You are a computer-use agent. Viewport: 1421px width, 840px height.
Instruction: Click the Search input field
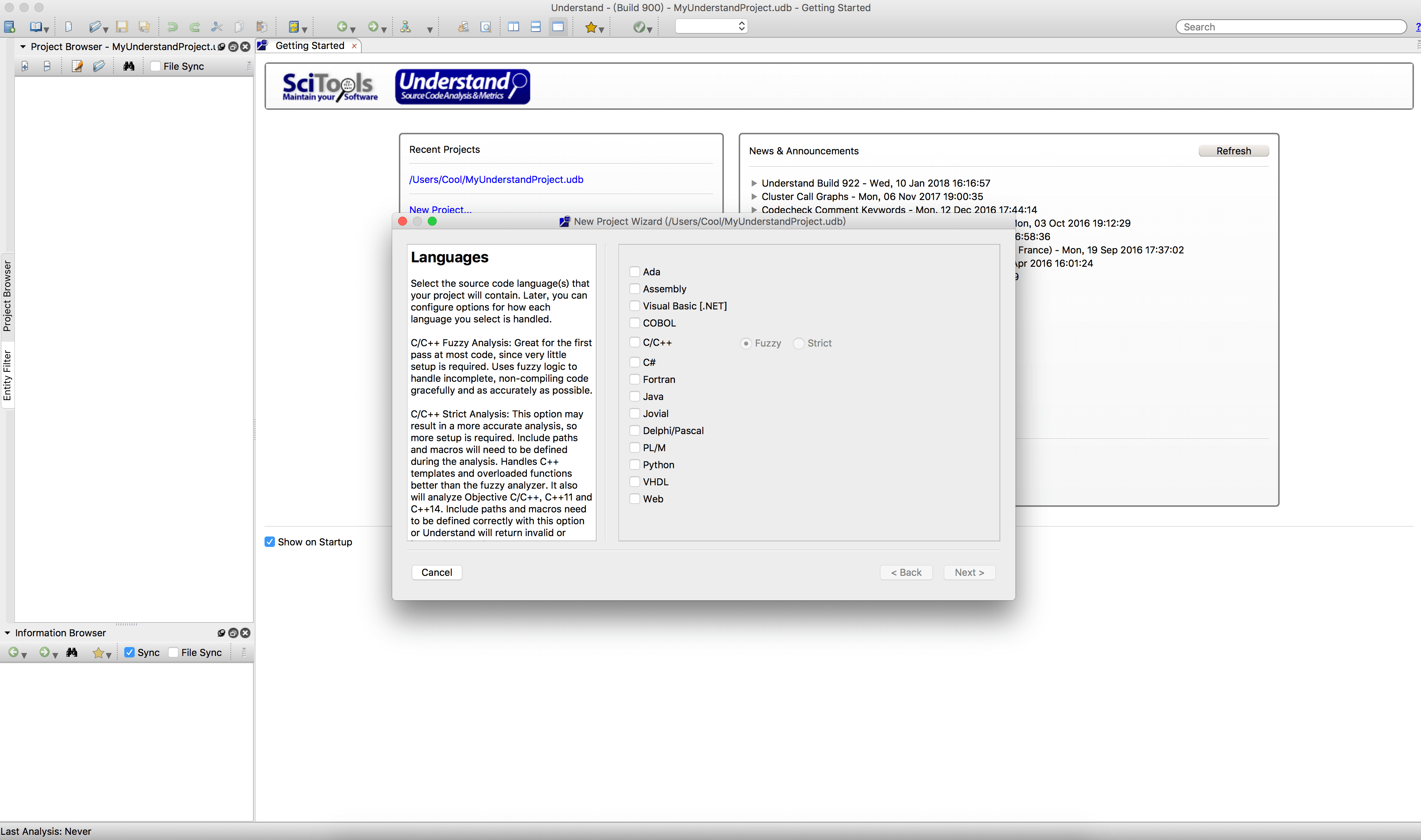pos(1291,27)
